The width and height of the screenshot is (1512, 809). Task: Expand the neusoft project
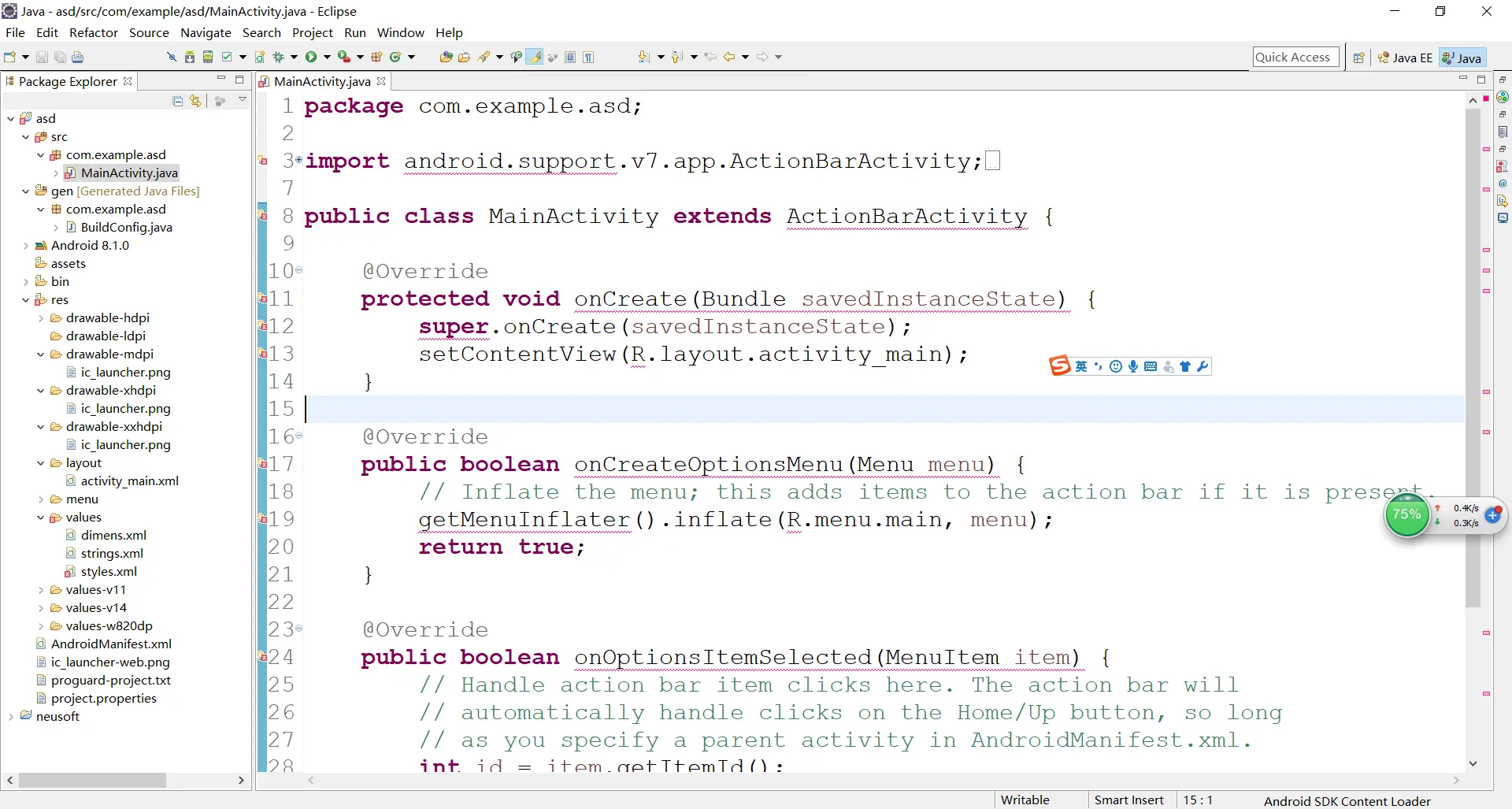[10, 717]
